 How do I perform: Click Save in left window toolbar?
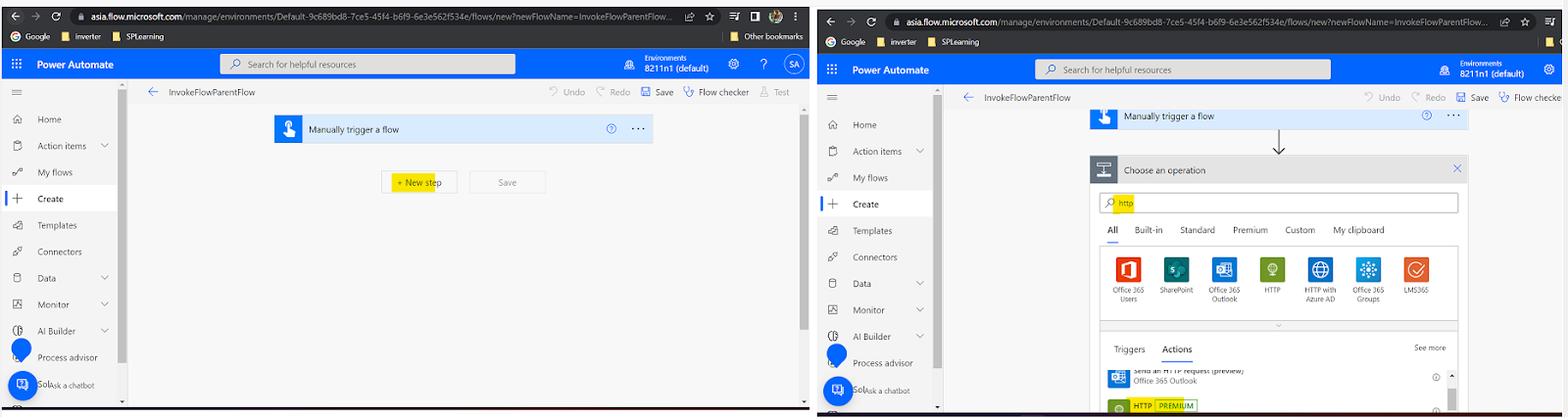pyautogui.click(x=657, y=92)
